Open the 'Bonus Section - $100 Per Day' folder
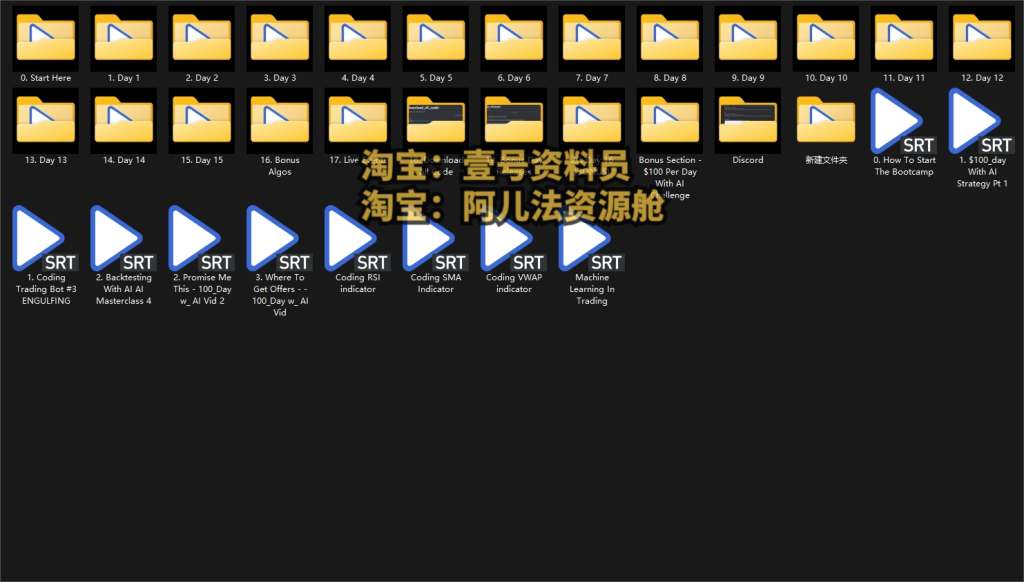This screenshot has height=582, width=1024. point(669,120)
